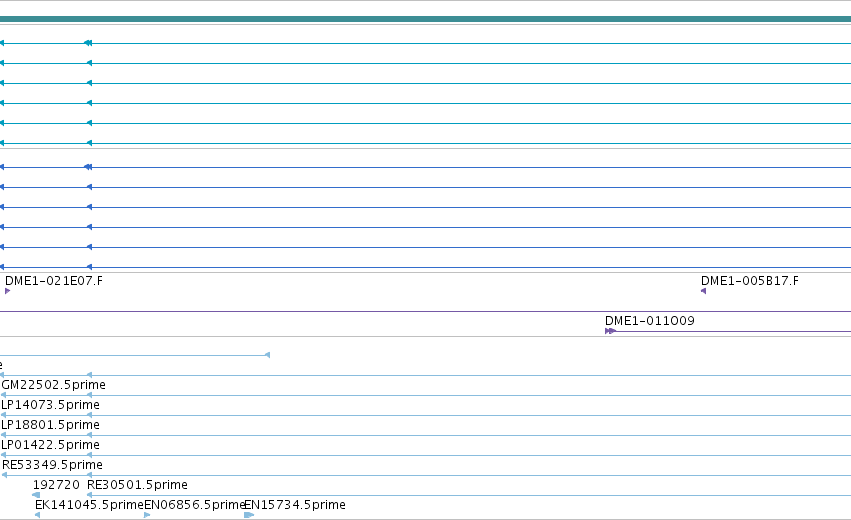Open the LP14073.5prime EST label
This screenshot has height=520, width=851.
(x=50, y=405)
